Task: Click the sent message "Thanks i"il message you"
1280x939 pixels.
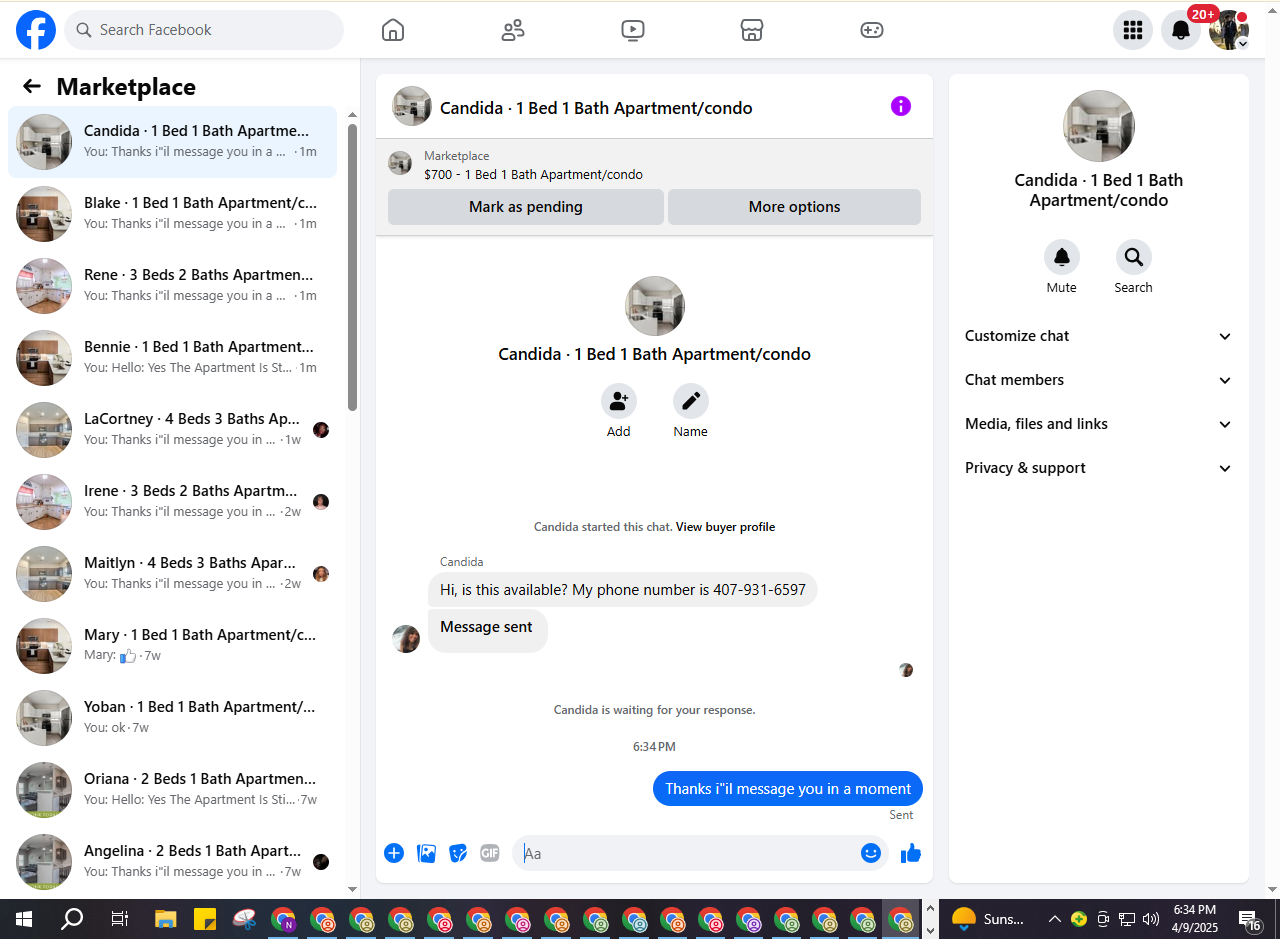Action: 788,789
